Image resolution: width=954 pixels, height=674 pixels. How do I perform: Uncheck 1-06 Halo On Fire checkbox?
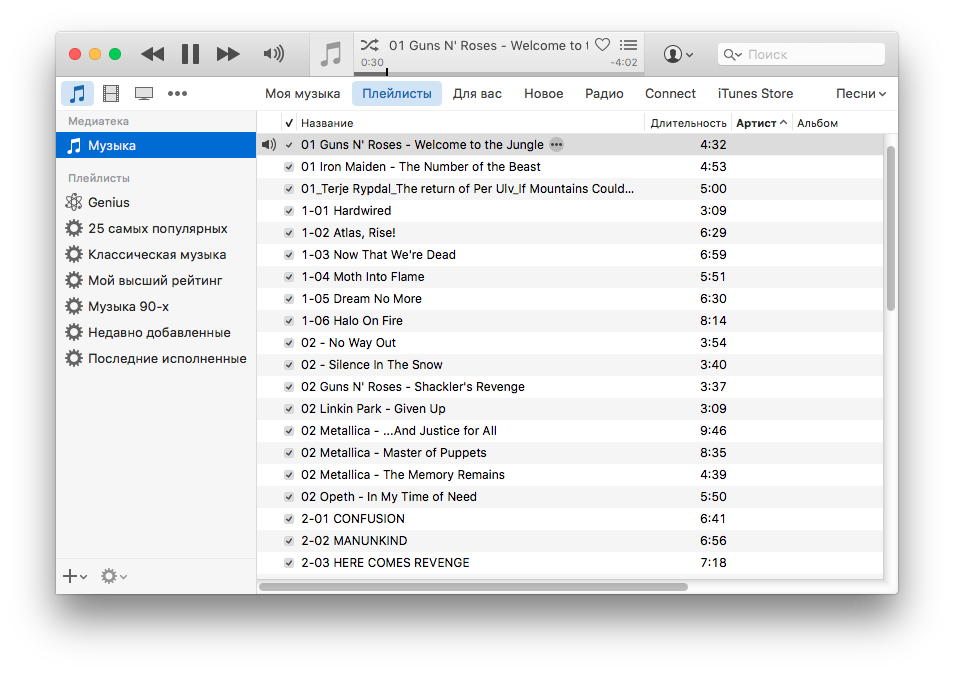click(x=289, y=321)
